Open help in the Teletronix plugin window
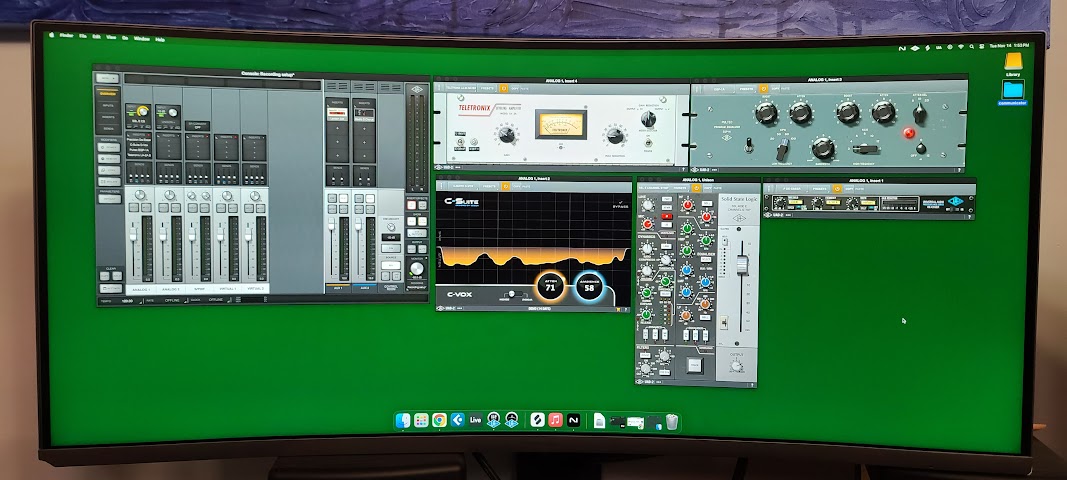Screen dimensions: 1067x480 (x=683, y=169)
